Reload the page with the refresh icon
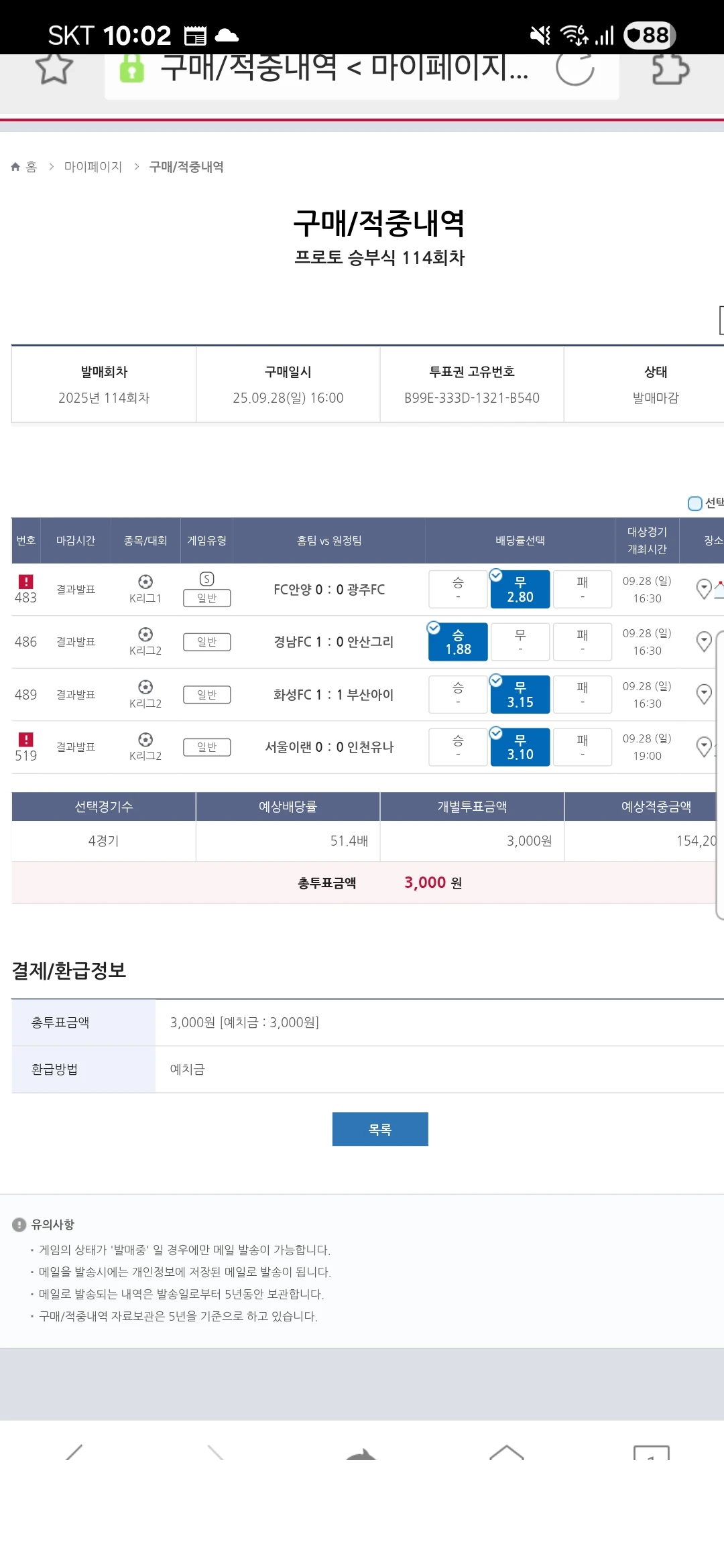The image size is (724, 1568). [575, 68]
